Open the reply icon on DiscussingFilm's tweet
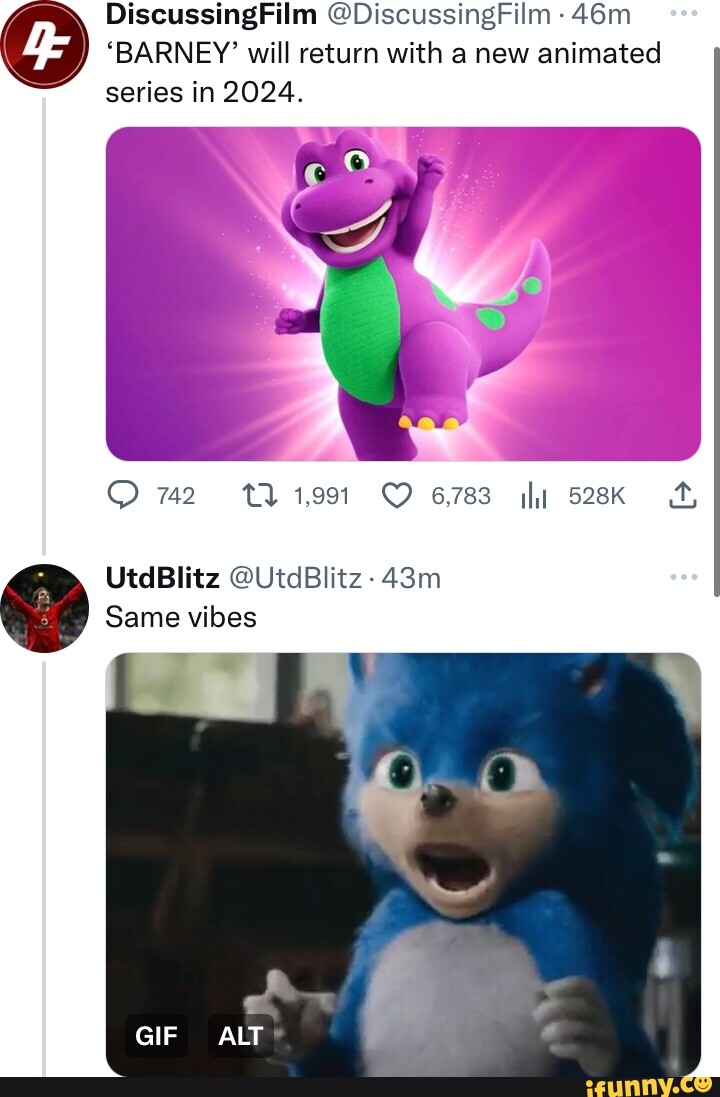Viewport: 720px width, 1097px height. click(x=124, y=494)
